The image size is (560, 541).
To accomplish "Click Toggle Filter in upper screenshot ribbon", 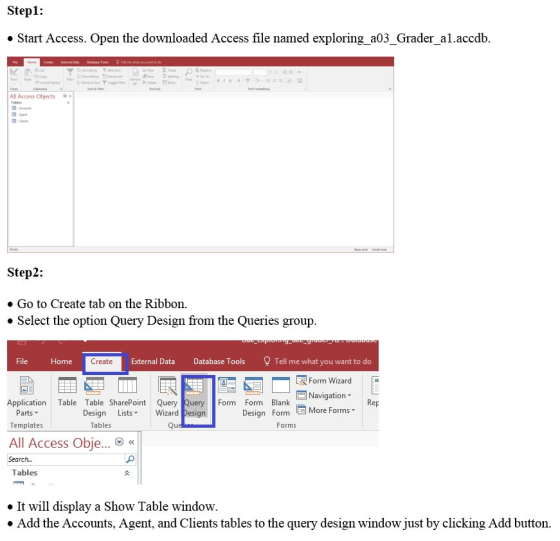I will tap(114, 82).
